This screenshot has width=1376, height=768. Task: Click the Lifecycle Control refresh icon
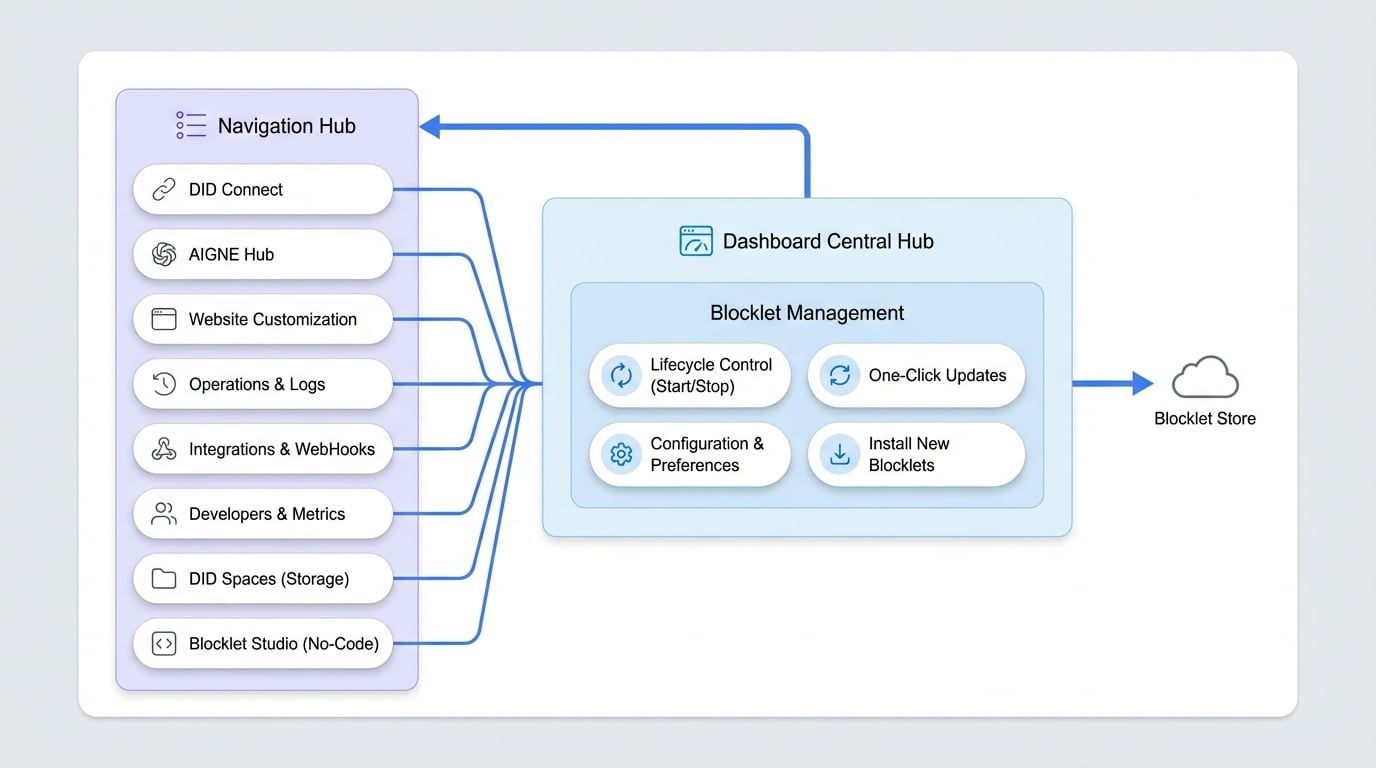coord(621,376)
